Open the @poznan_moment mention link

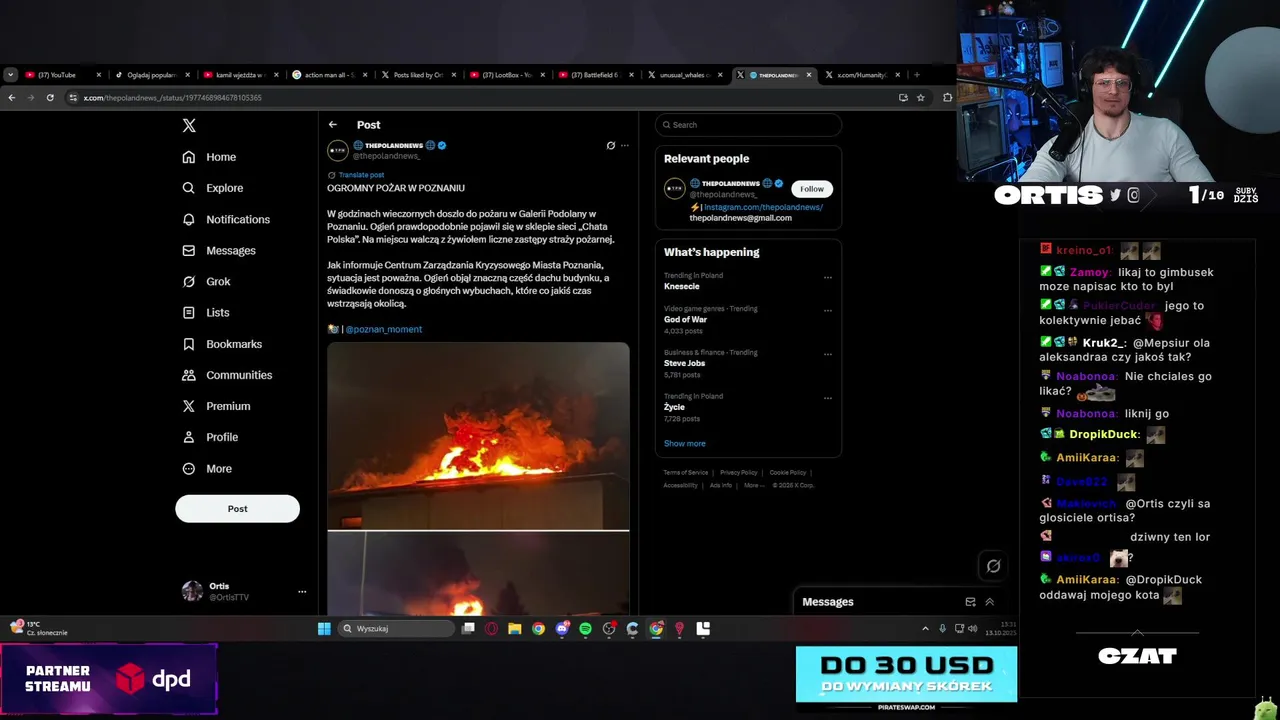click(384, 329)
